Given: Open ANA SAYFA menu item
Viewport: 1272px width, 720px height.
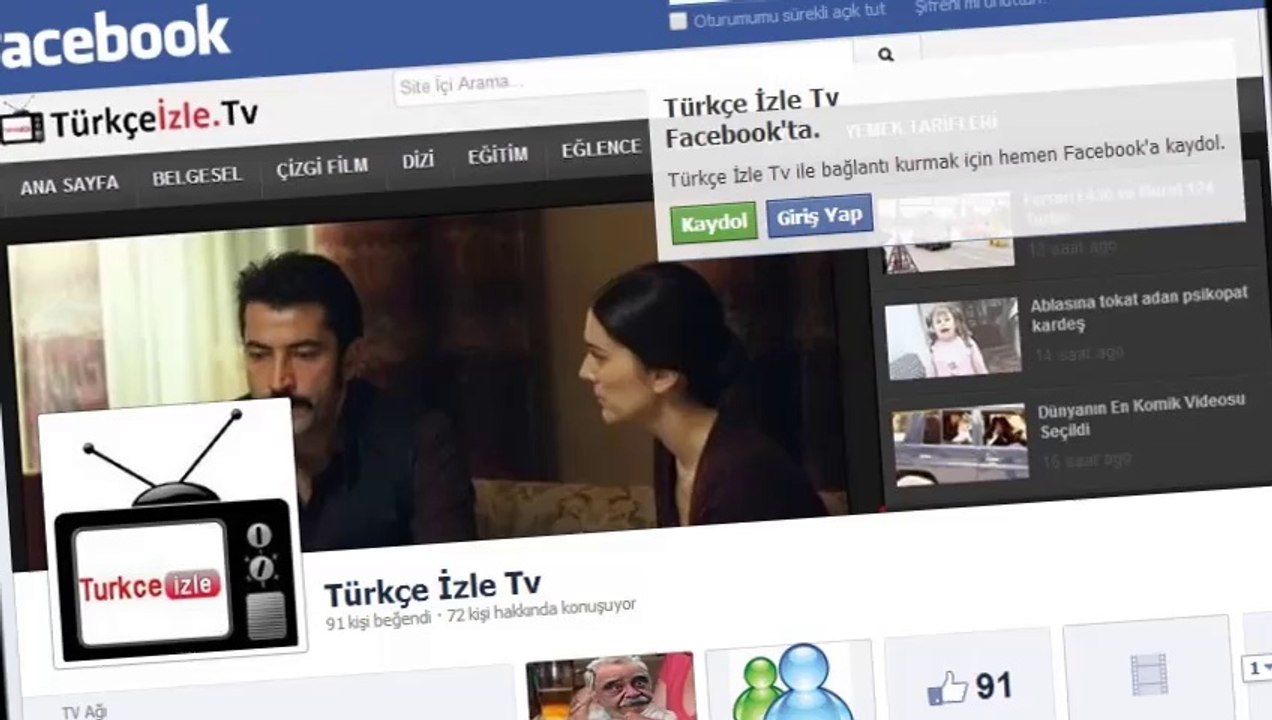Looking at the screenshot, I should [x=69, y=185].
